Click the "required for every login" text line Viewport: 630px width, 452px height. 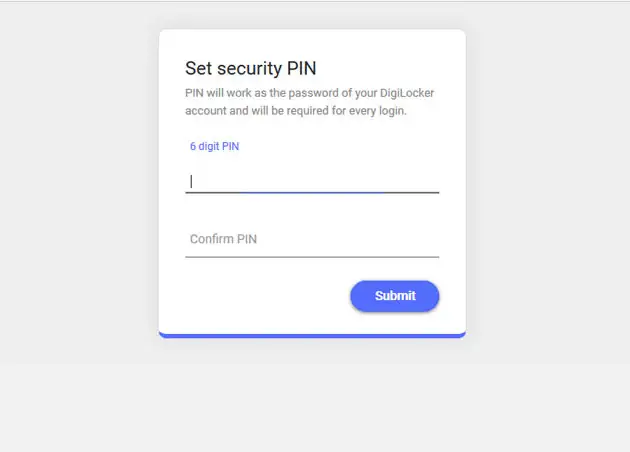coord(296,111)
